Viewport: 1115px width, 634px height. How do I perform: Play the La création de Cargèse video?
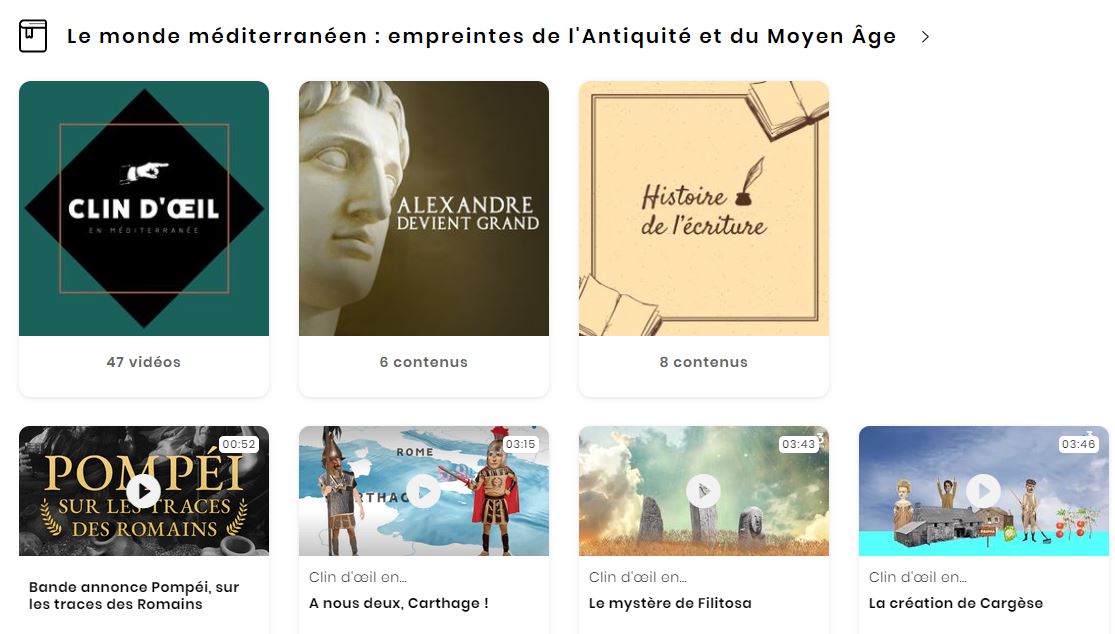[x=983, y=490]
